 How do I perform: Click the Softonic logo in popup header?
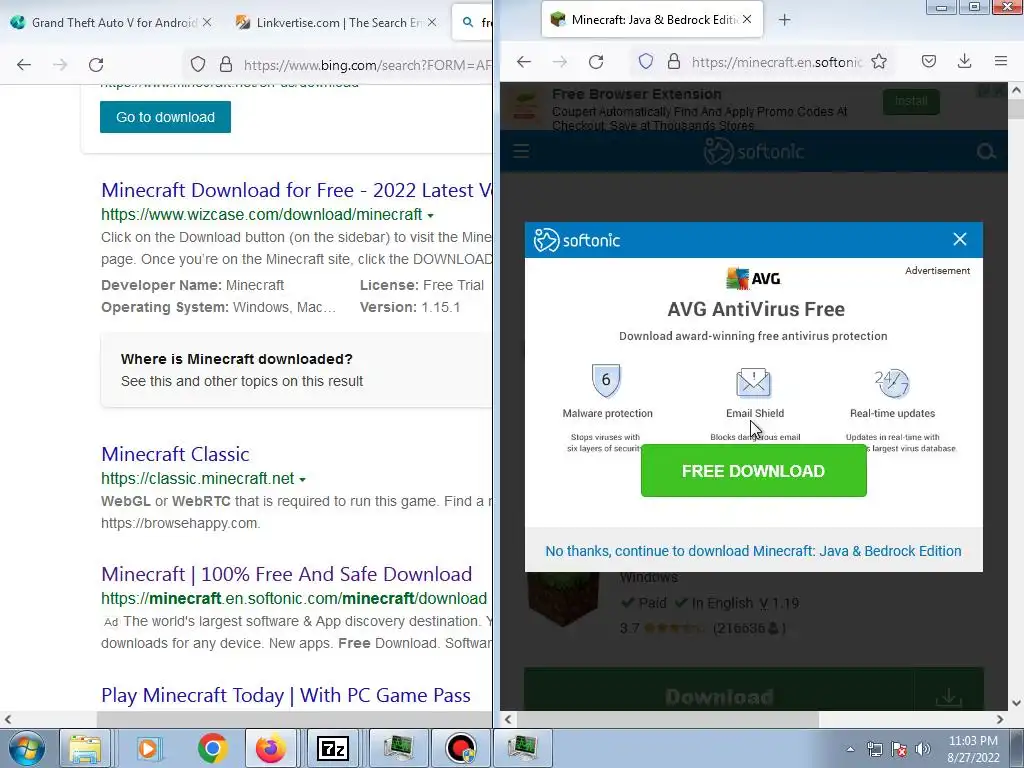577,240
